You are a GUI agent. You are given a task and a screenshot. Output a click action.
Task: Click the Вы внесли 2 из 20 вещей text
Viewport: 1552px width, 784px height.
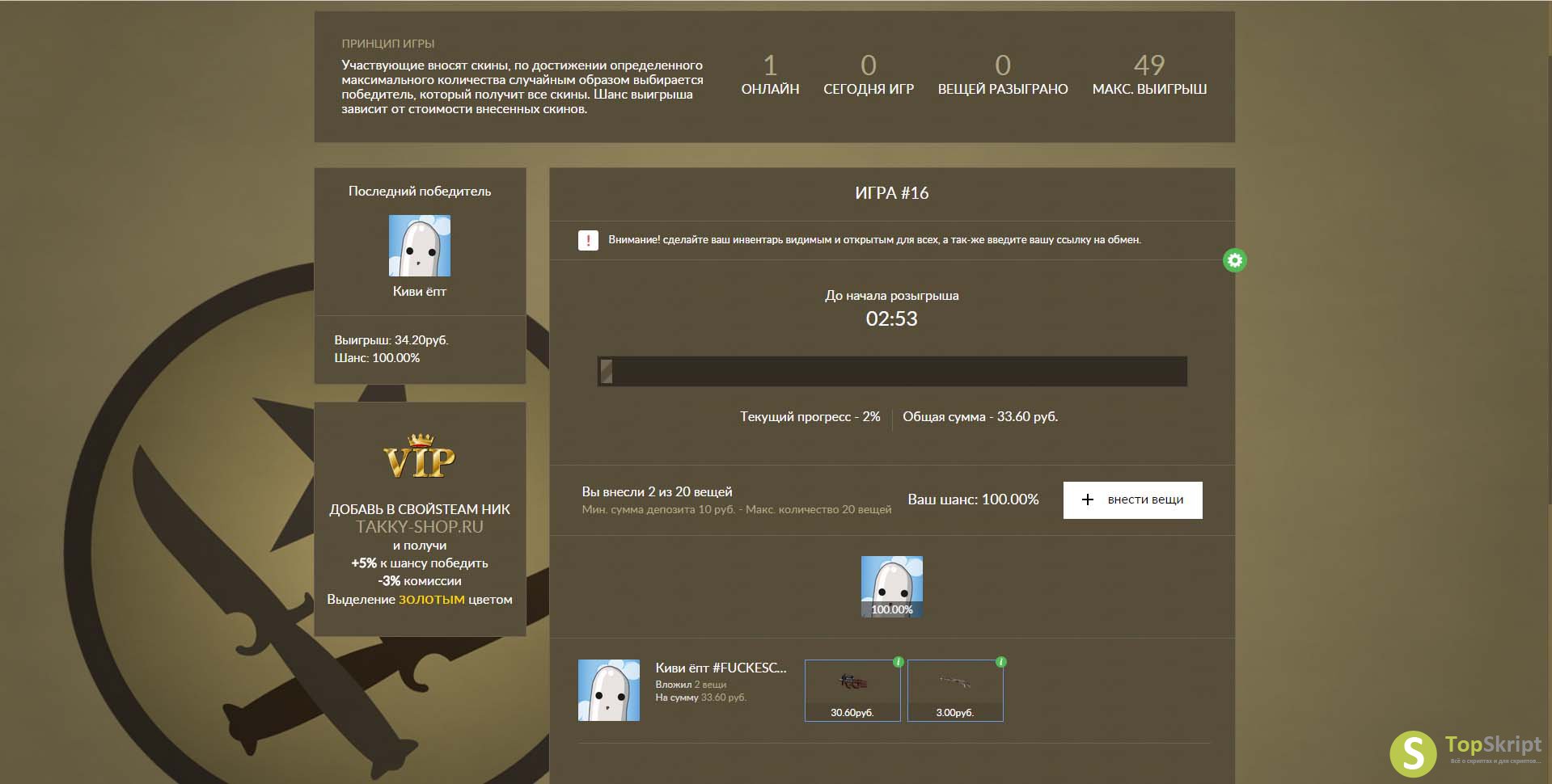657,491
